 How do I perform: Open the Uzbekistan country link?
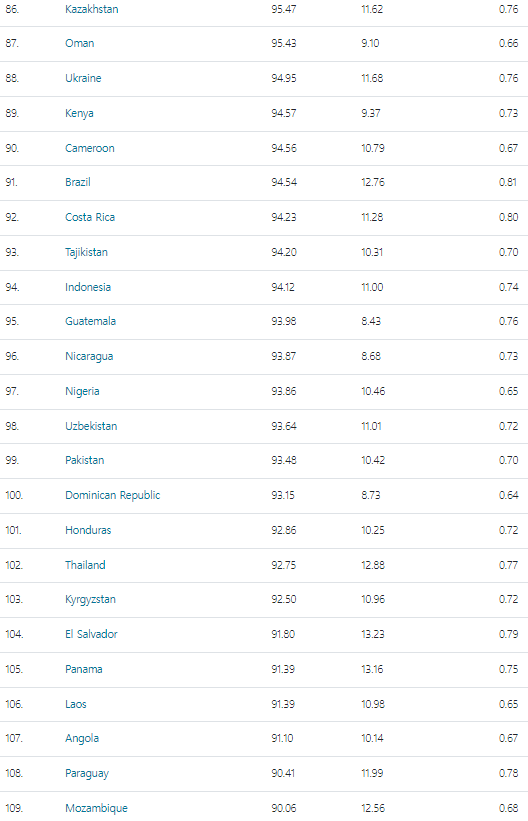91,426
